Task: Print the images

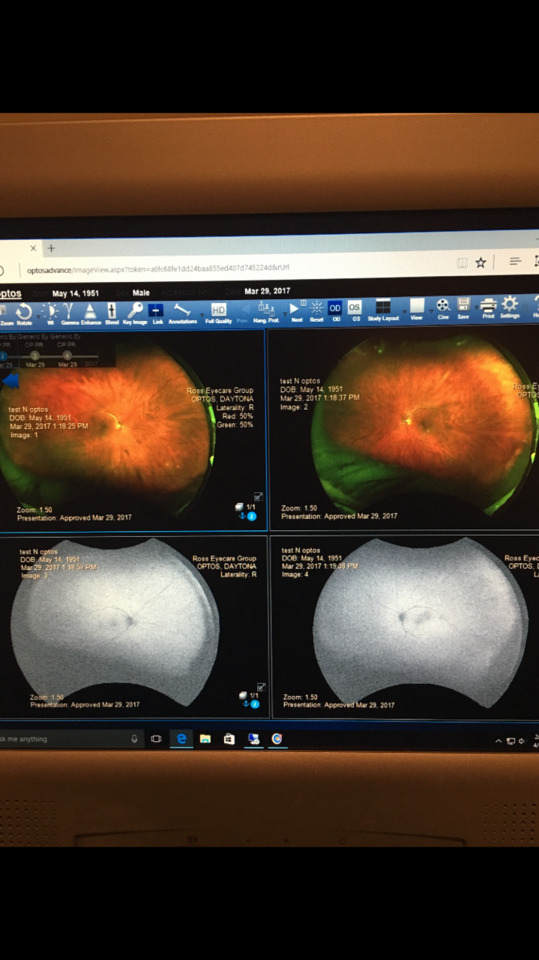Action: tap(488, 307)
